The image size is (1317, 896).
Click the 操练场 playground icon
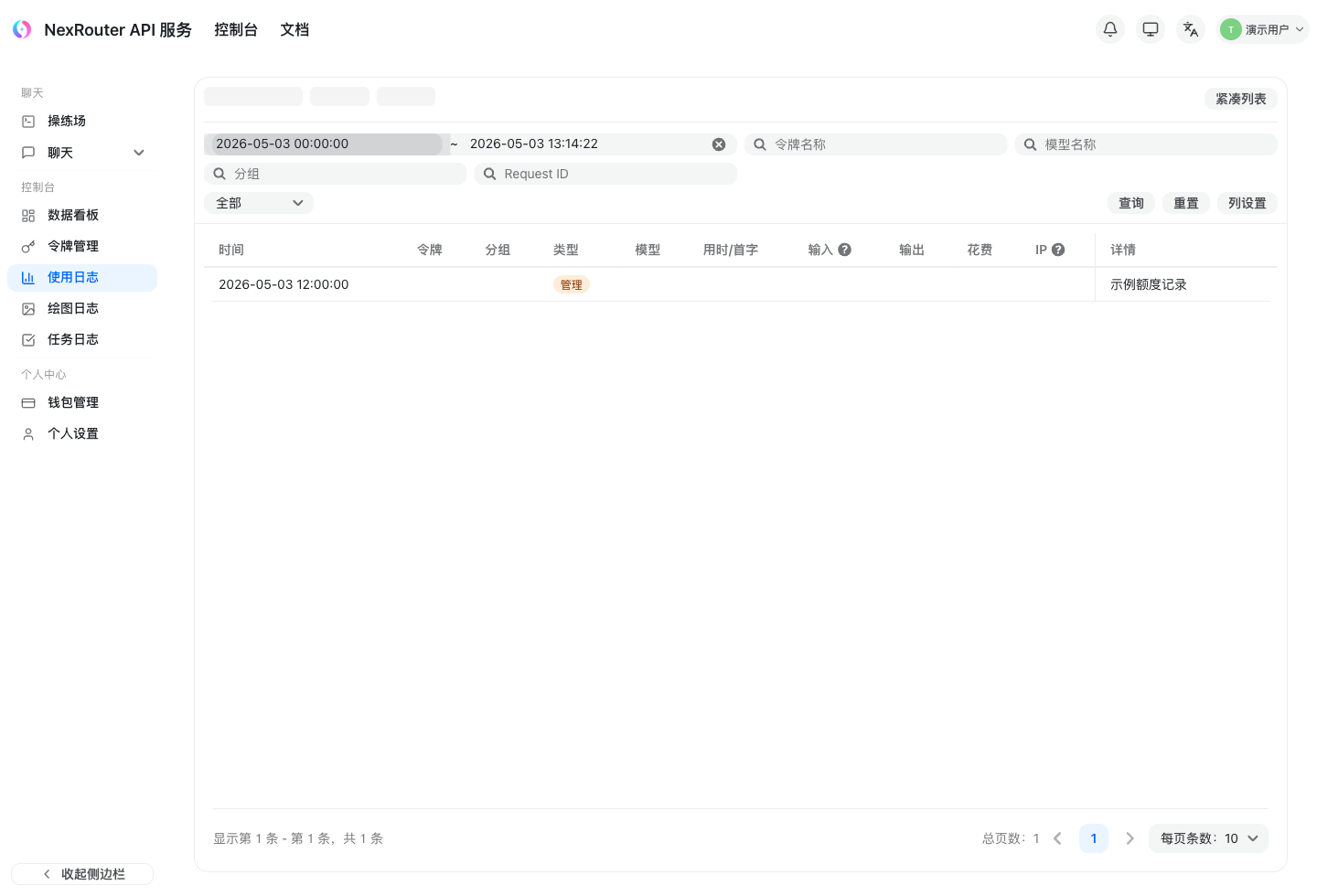[x=28, y=121]
